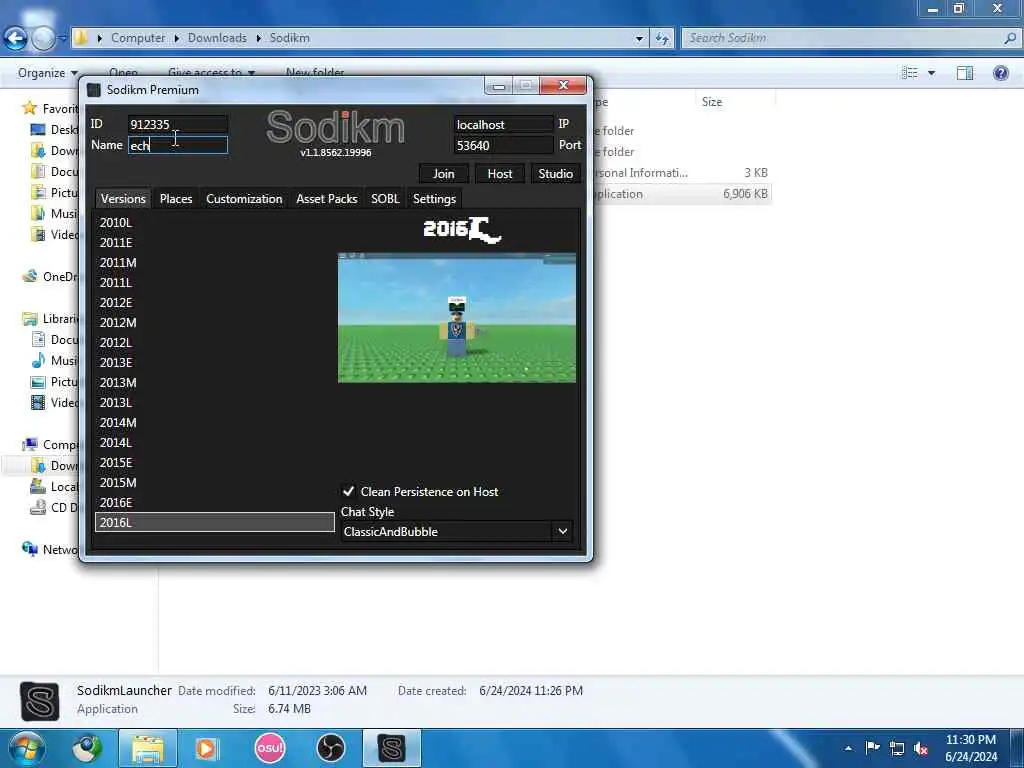Open OBS Studio taskbar icon

coord(330,748)
